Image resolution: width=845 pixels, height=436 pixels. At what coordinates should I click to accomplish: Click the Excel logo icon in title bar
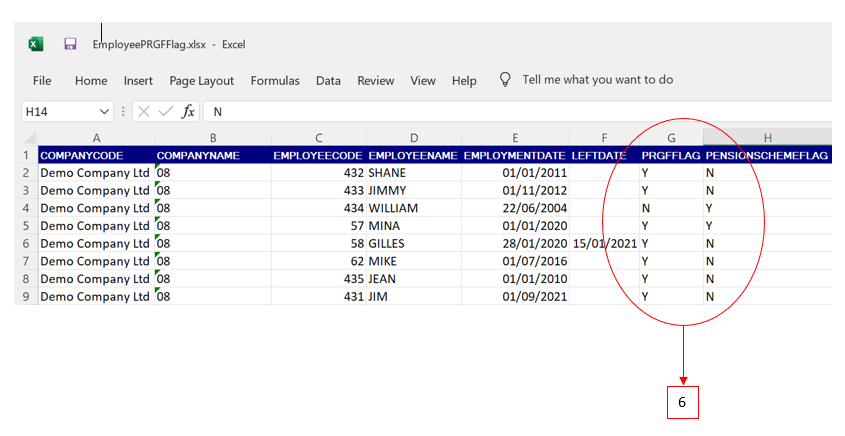36,44
